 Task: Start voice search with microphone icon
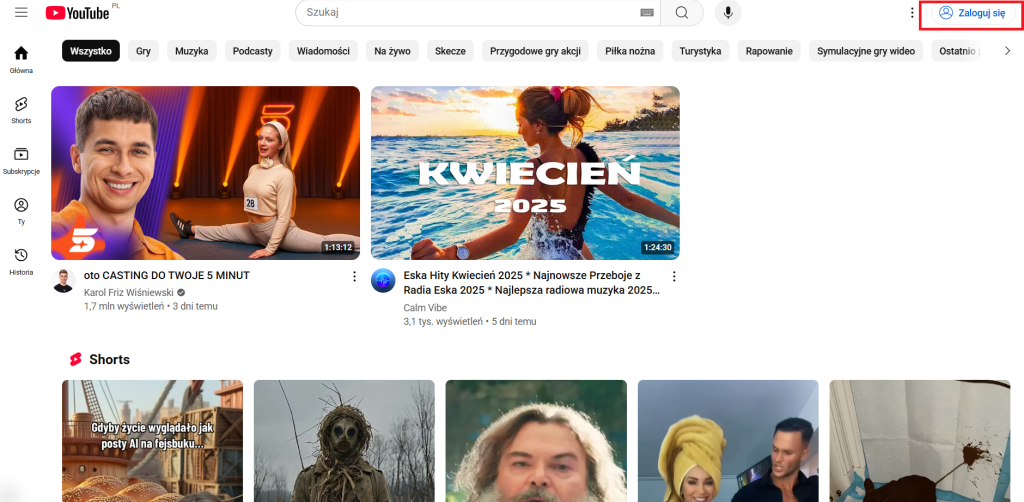tap(728, 12)
